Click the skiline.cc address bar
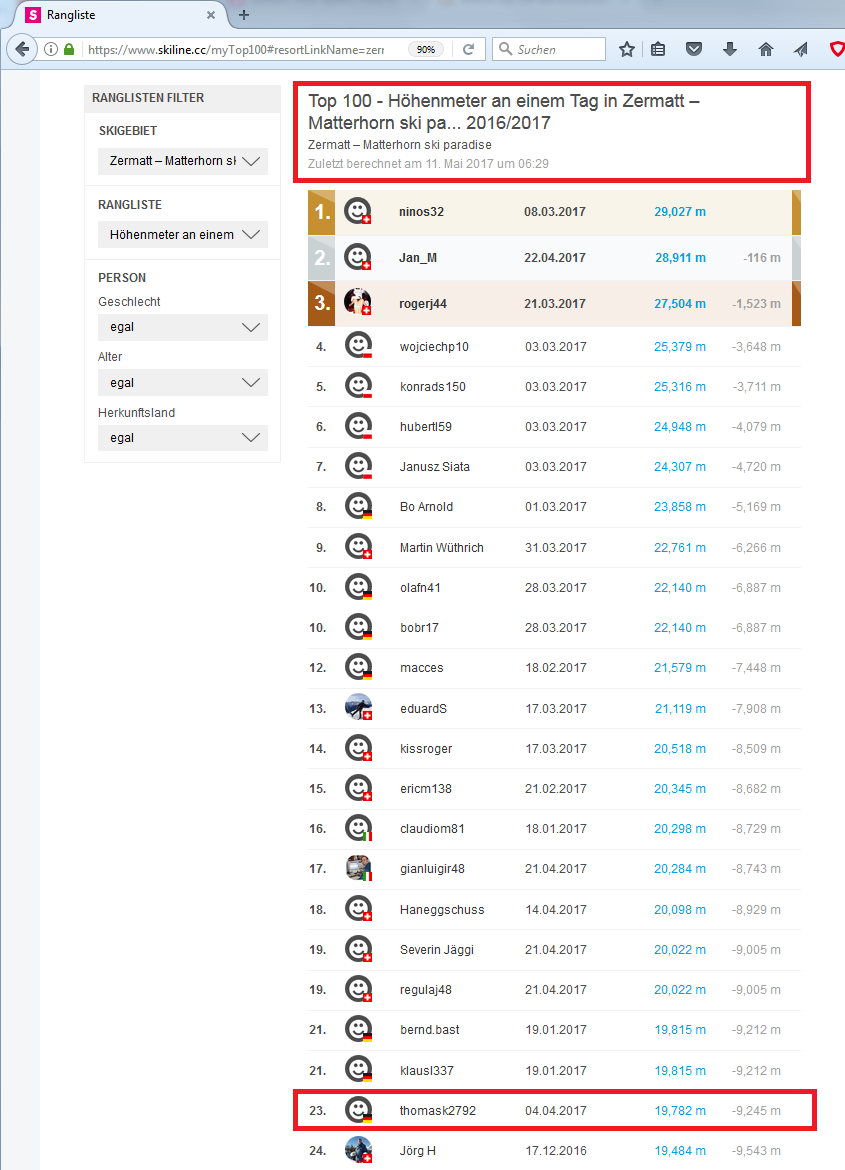Viewport: 845px width, 1170px height. click(246, 49)
